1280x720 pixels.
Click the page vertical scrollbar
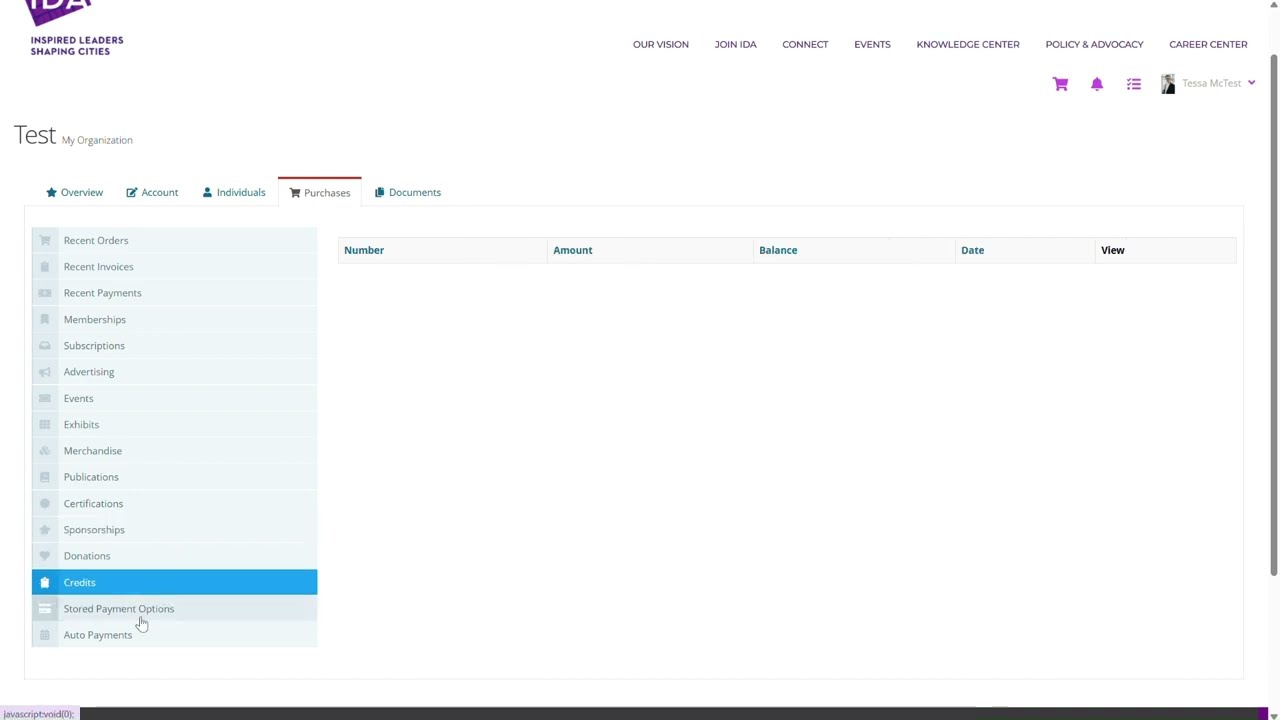click(1274, 315)
